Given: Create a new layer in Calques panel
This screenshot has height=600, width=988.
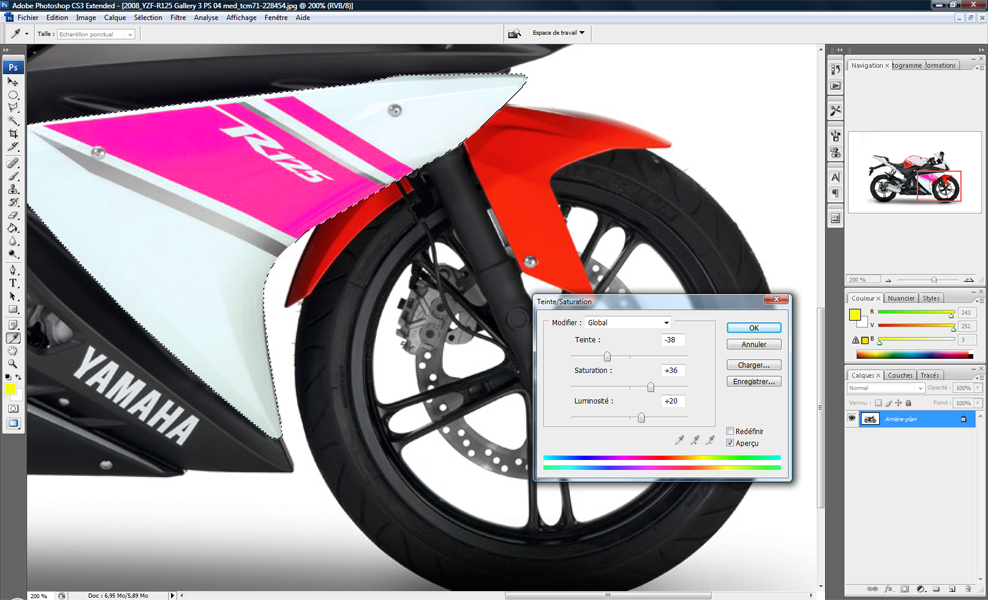Looking at the screenshot, I should pos(951,589).
